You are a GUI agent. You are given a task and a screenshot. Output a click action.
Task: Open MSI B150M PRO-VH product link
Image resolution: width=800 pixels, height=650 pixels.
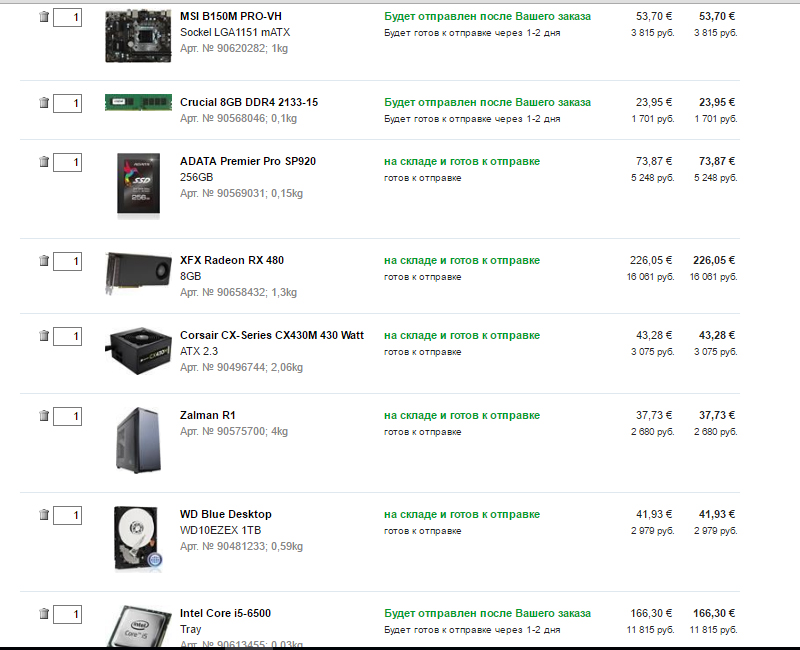231,16
